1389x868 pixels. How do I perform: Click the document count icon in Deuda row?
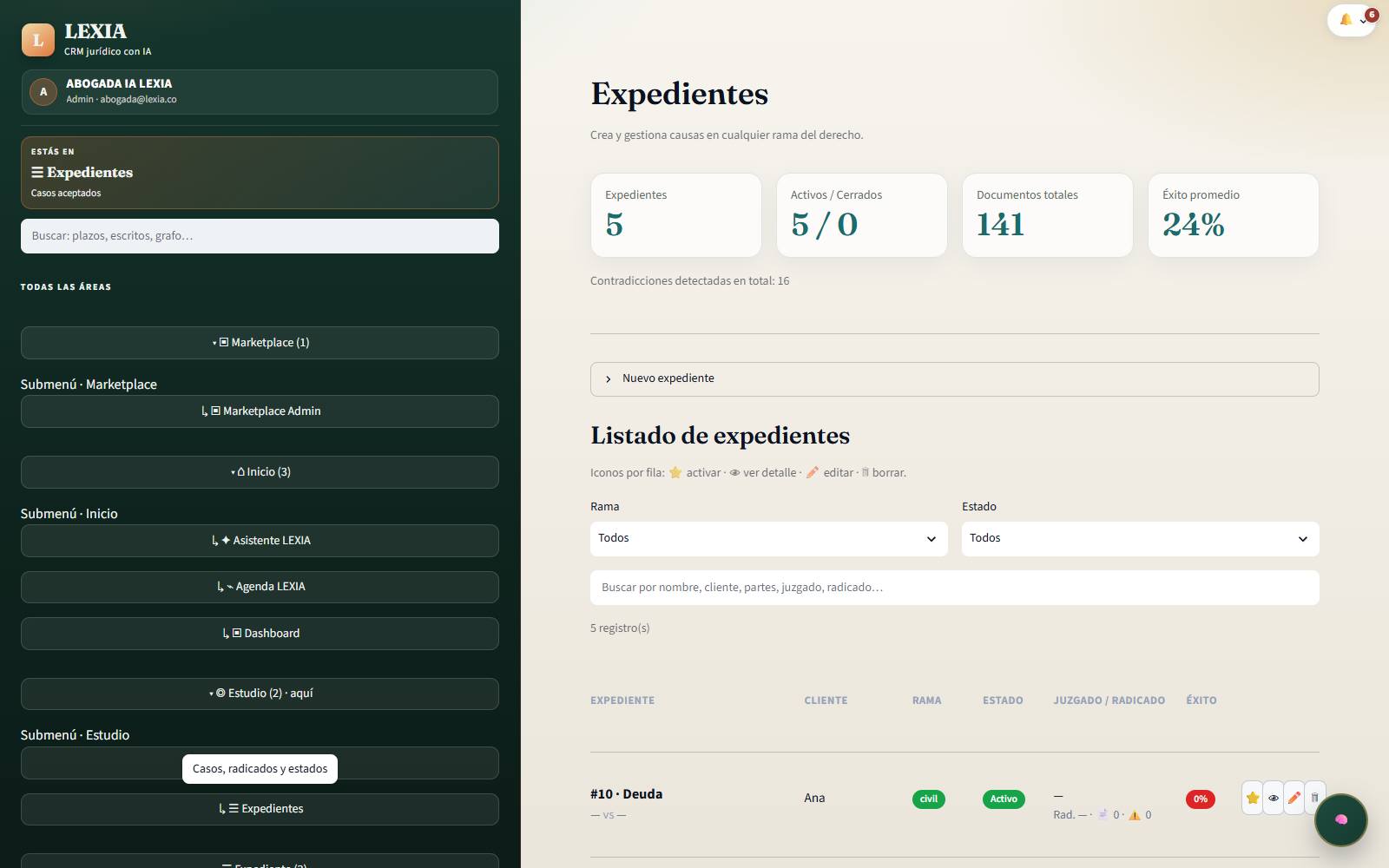[1103, 814]
